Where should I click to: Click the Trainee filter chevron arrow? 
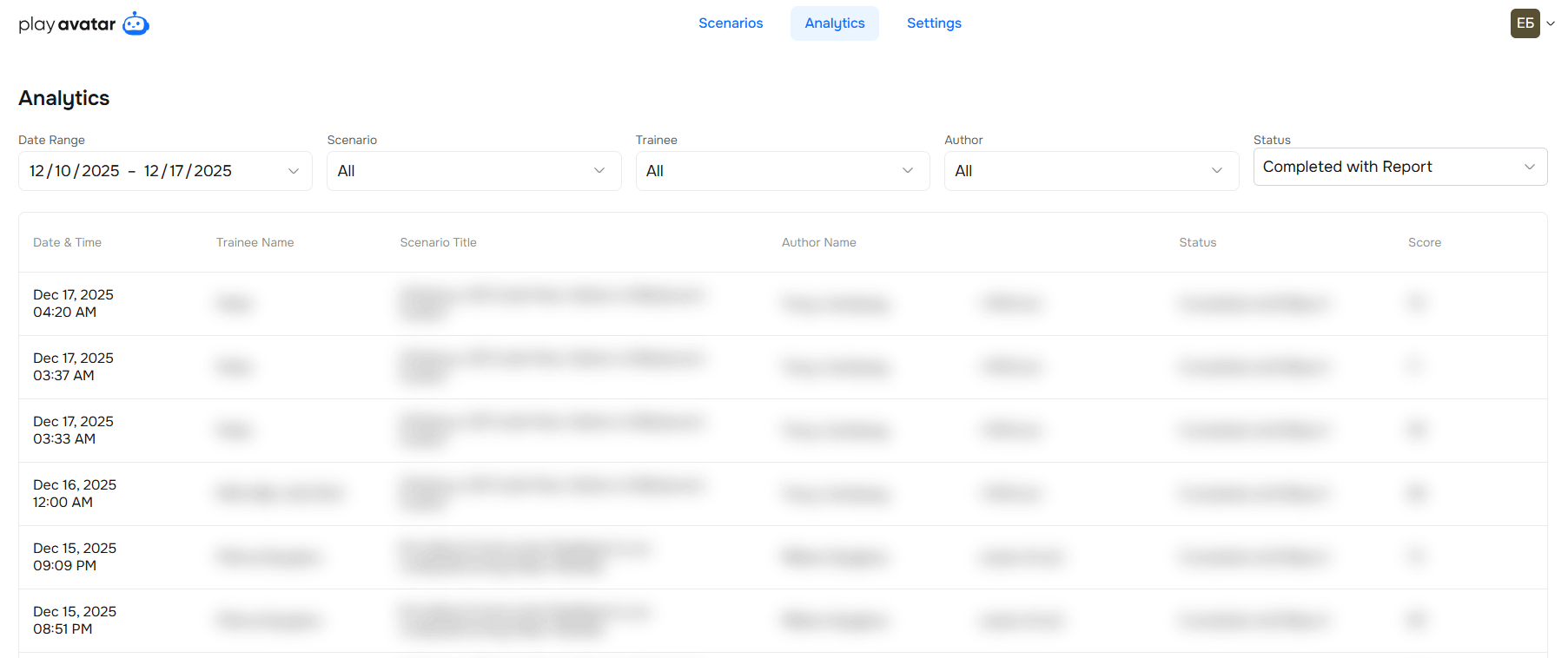click(x=908, y=171)
